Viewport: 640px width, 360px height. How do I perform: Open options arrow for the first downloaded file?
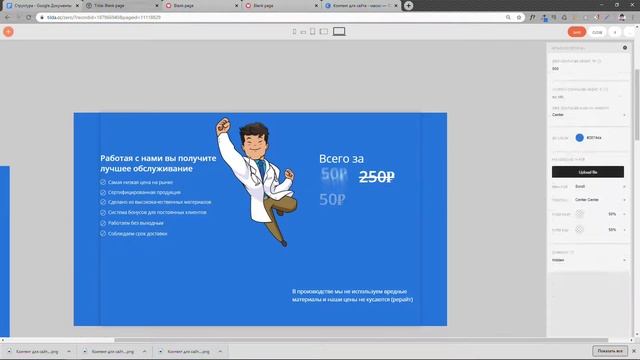click(69, 351)
